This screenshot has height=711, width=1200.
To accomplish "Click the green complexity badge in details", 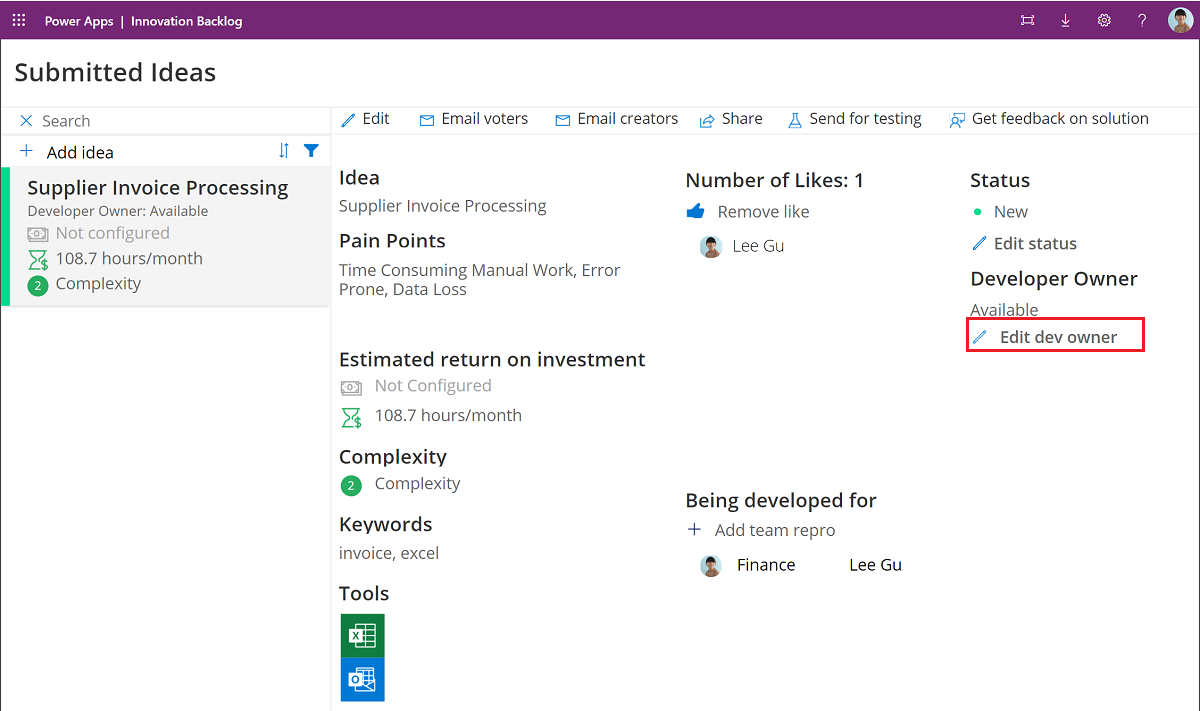I will [351, 486].
